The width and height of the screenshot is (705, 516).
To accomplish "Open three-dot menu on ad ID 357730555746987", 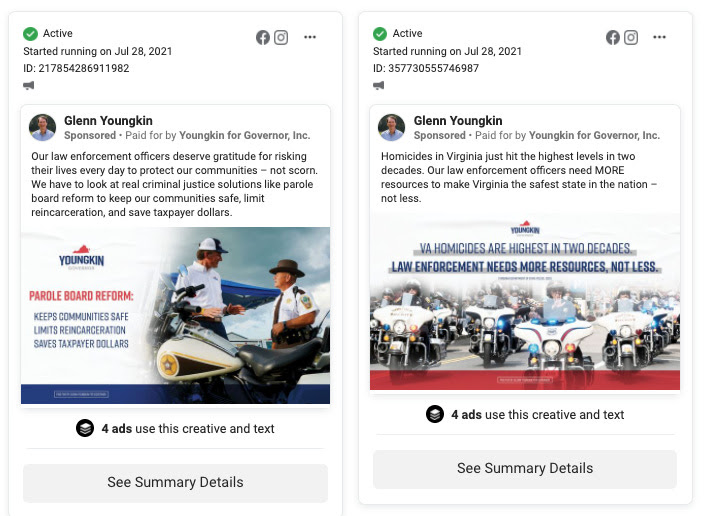I will (660, 37).
